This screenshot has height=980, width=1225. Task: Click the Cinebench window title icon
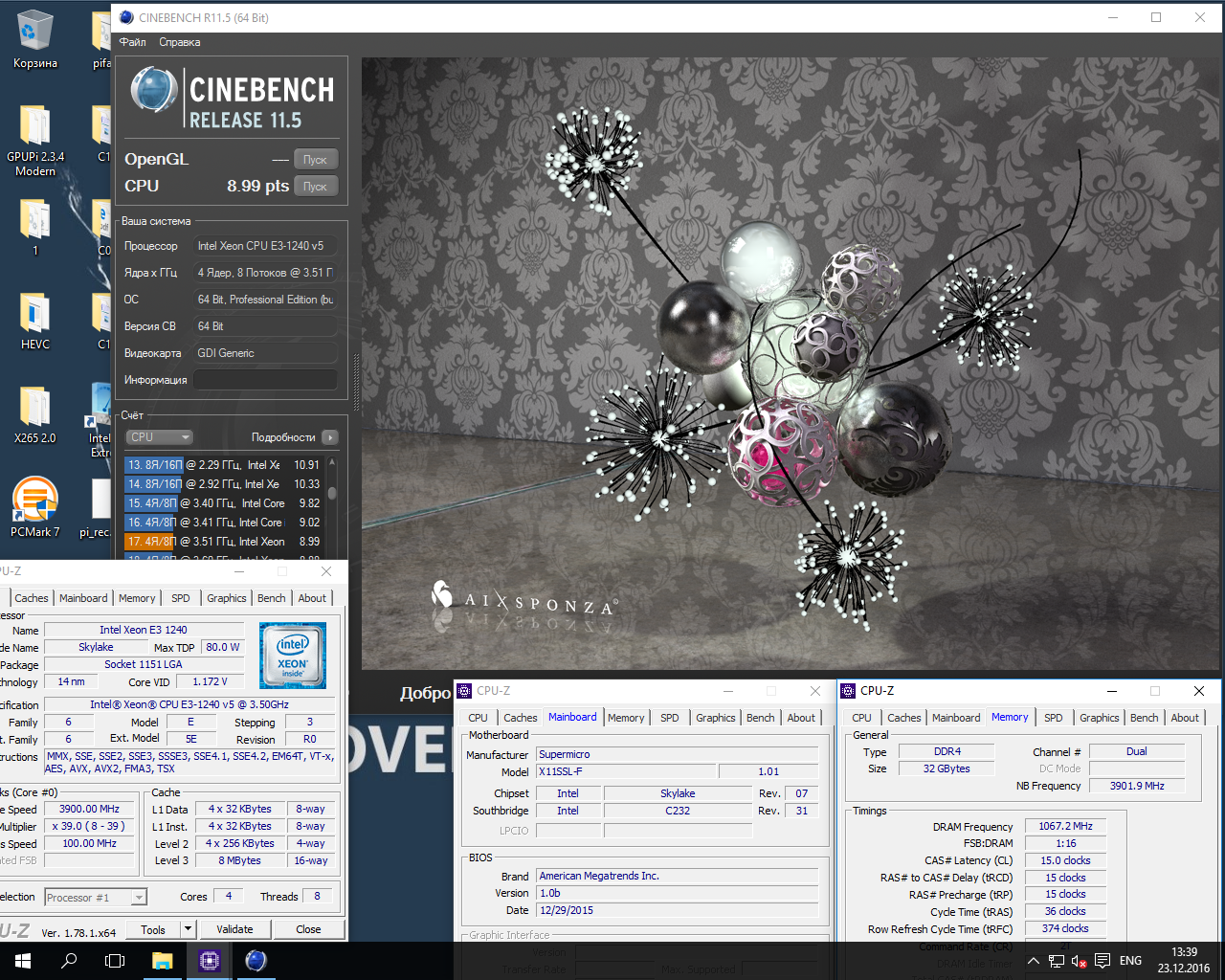[x=126, y=17]
